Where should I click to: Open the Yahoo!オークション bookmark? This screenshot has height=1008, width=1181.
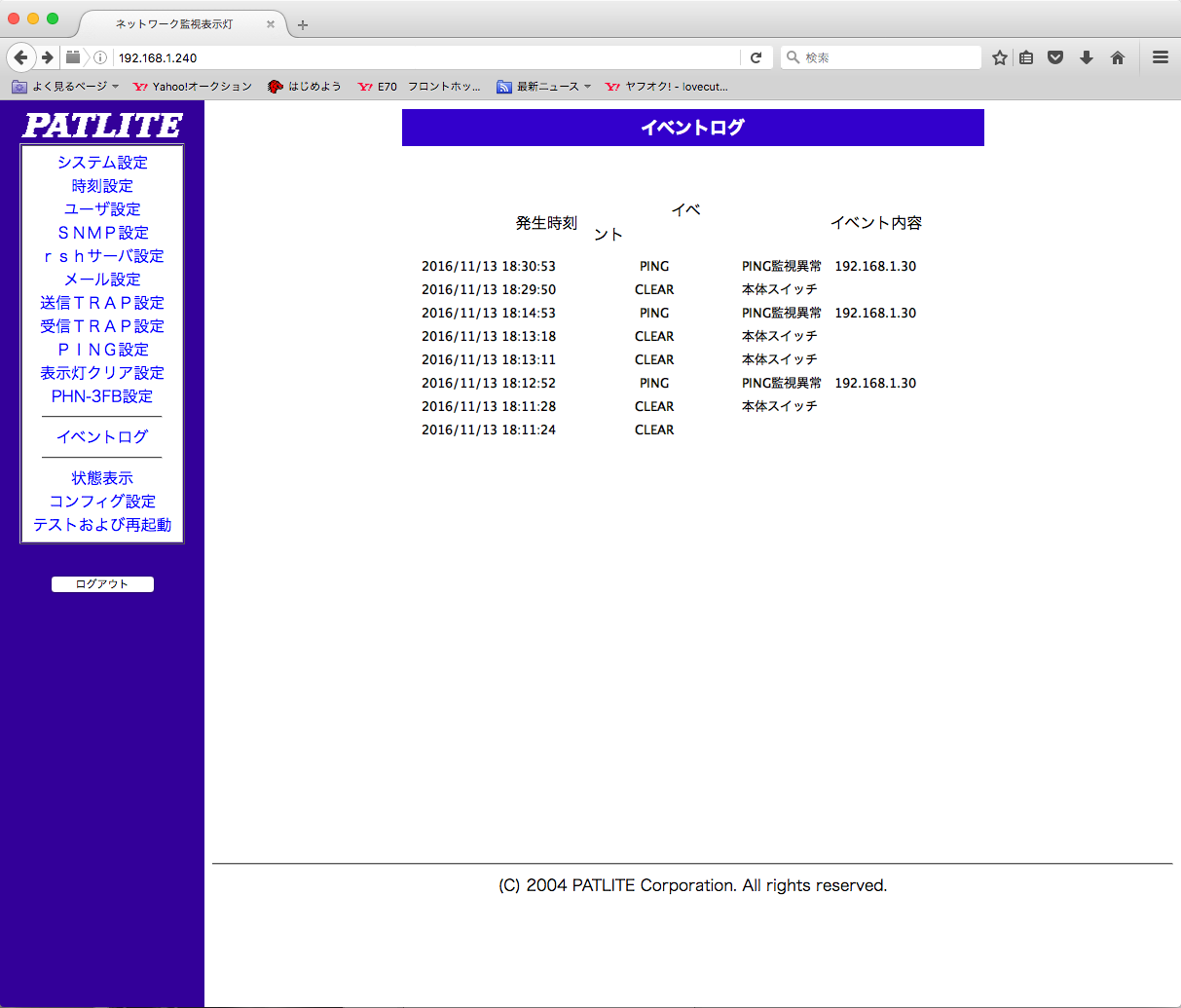coord(193,87)
